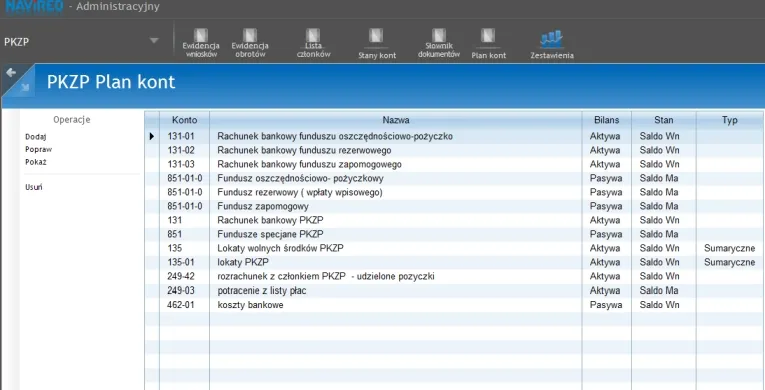The width and height of the screenshot is (765, 390).
Task: Sort by Typ column header
Action: pyautogui.click(x=730, y=120)
